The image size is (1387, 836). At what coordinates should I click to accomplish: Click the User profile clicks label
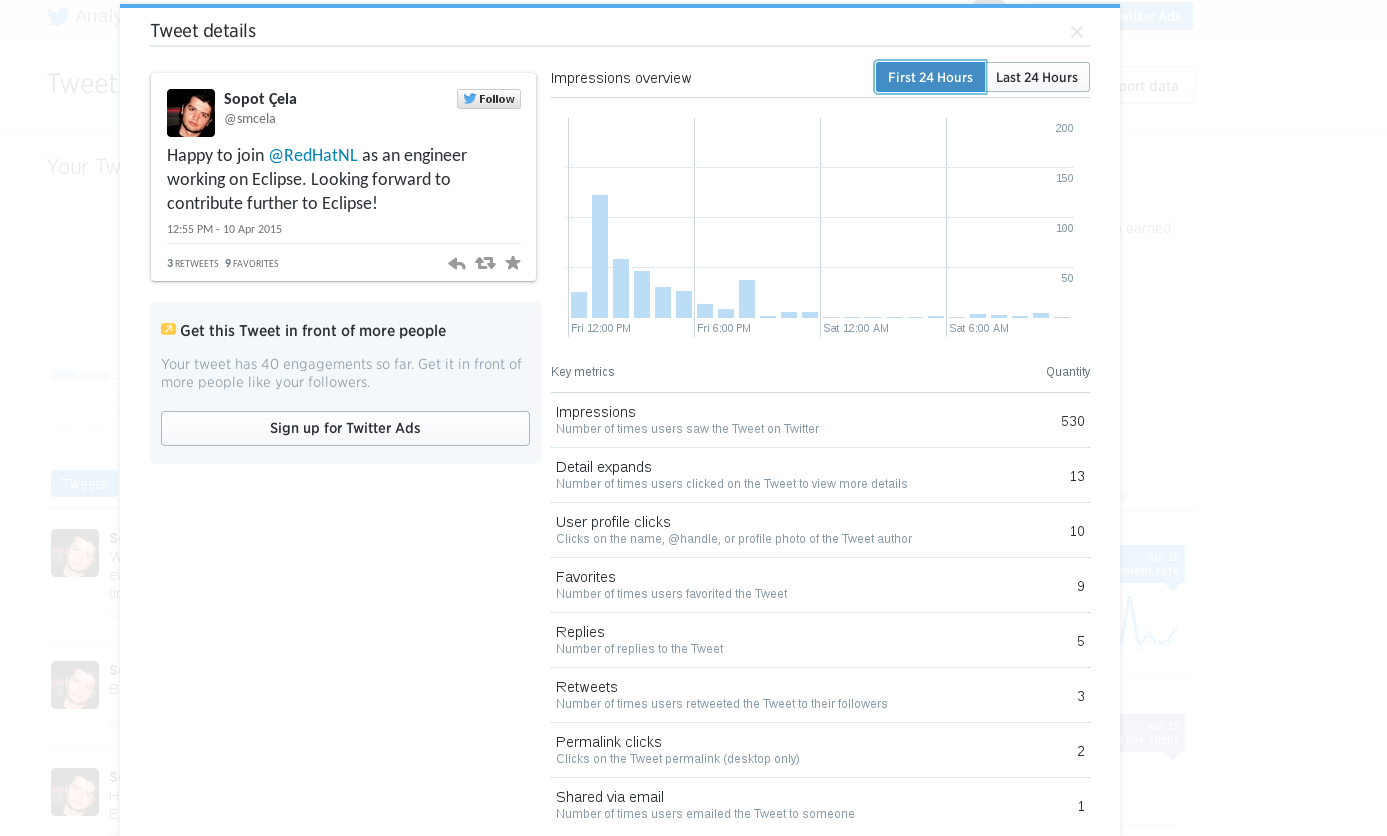613,522
